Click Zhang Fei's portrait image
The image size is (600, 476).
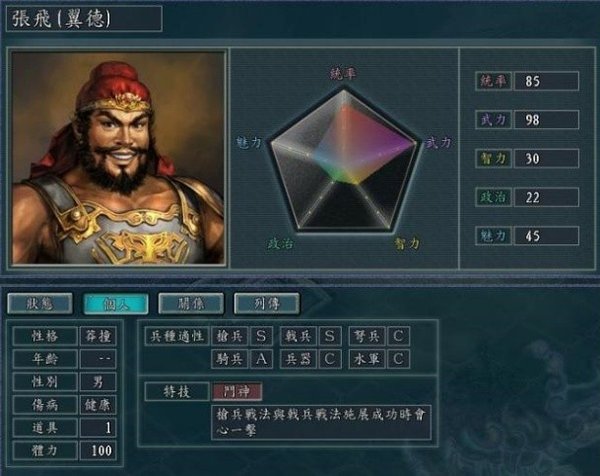click(x=118, y=158)
